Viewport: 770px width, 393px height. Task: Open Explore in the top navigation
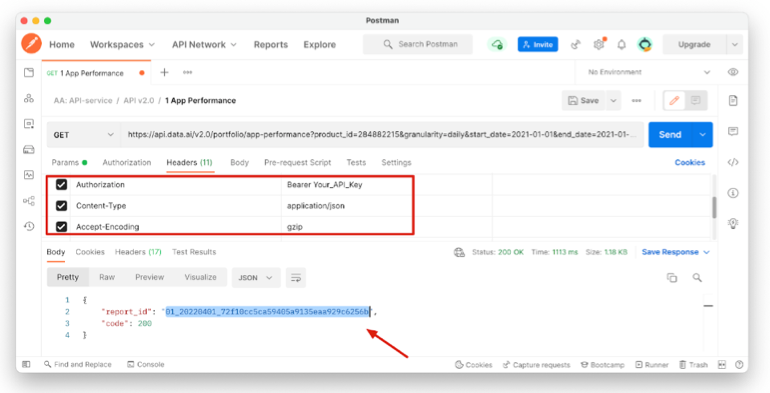320,44
